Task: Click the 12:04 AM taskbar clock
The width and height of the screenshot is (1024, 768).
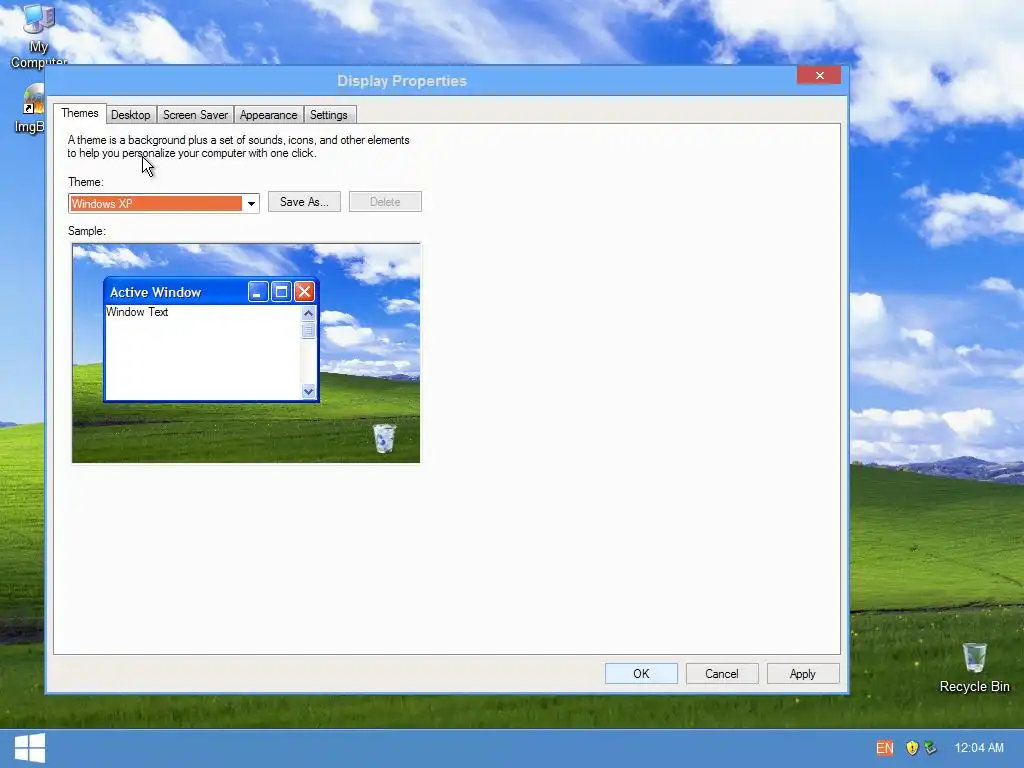Action: (979, 748)
